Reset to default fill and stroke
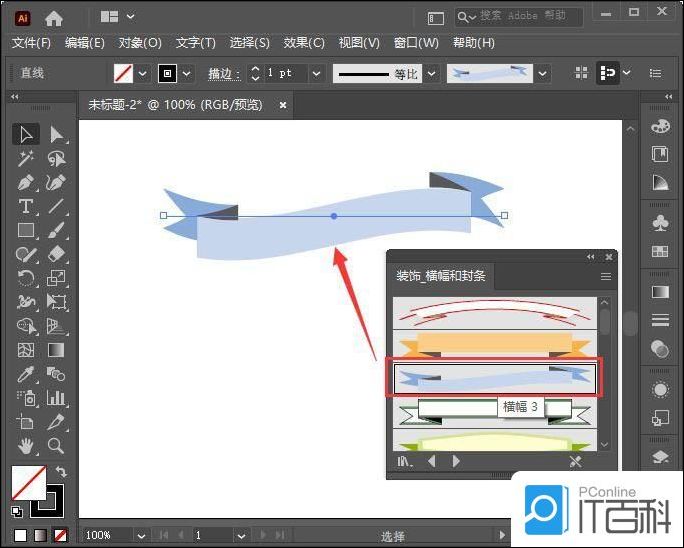Screen dimensions: 684x548 (17, 511)
